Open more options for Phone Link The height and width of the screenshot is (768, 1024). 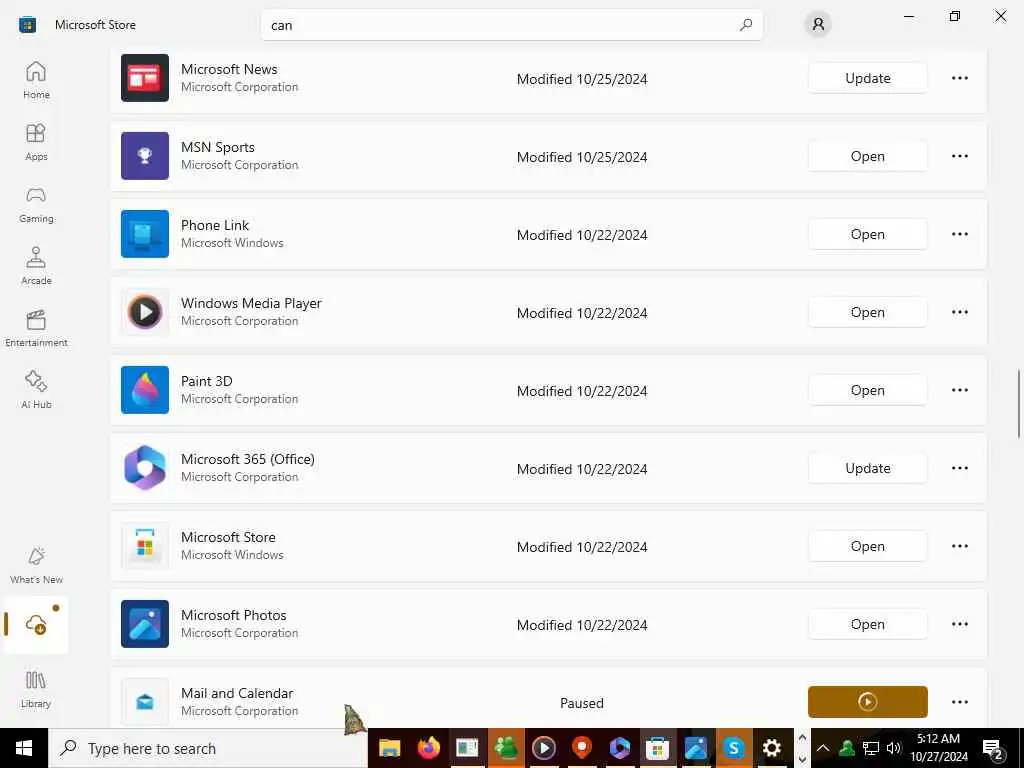pyautogui.click(x=959, y=234)
